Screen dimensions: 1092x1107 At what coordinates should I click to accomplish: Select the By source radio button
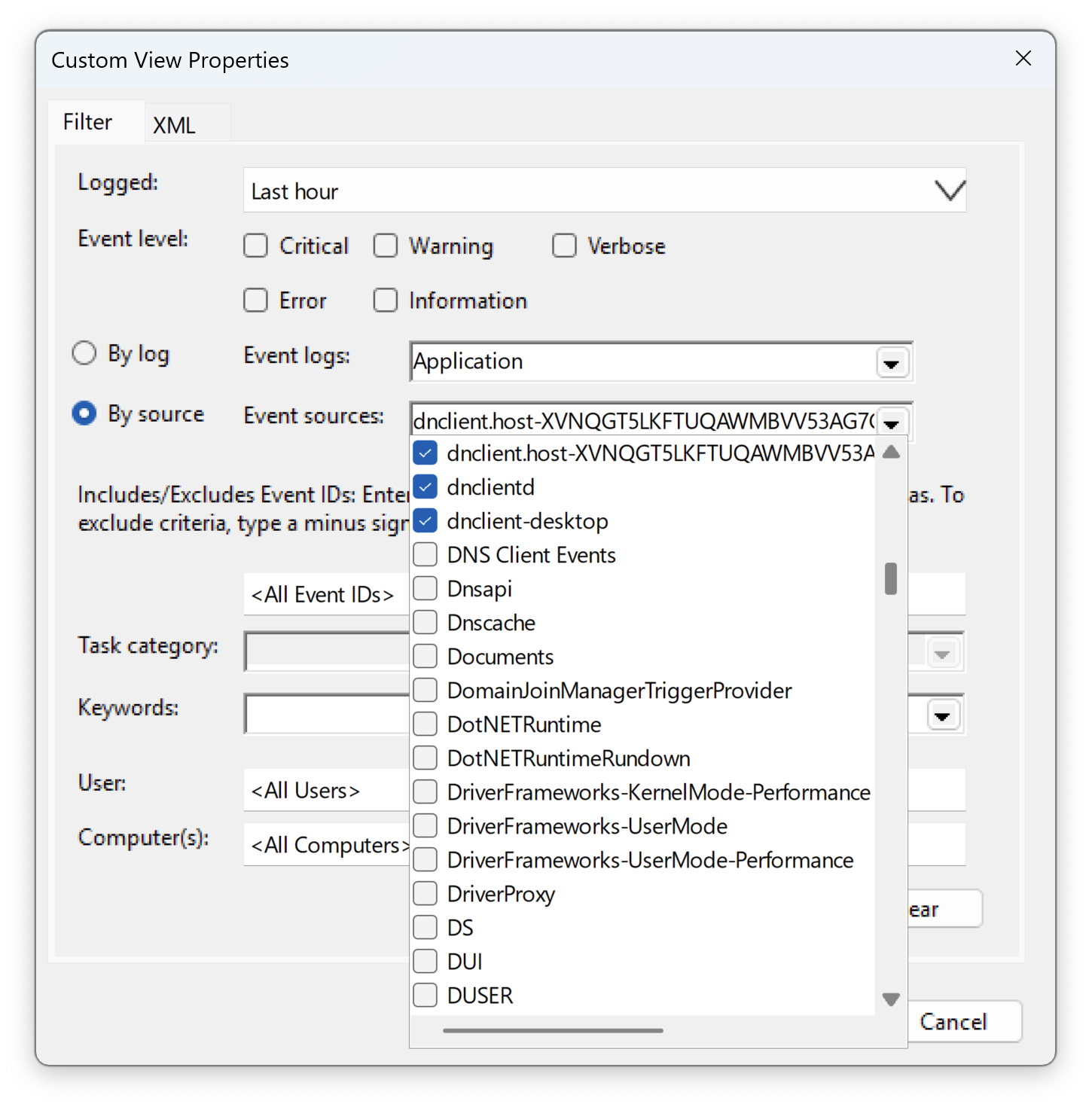coord(84,413)
